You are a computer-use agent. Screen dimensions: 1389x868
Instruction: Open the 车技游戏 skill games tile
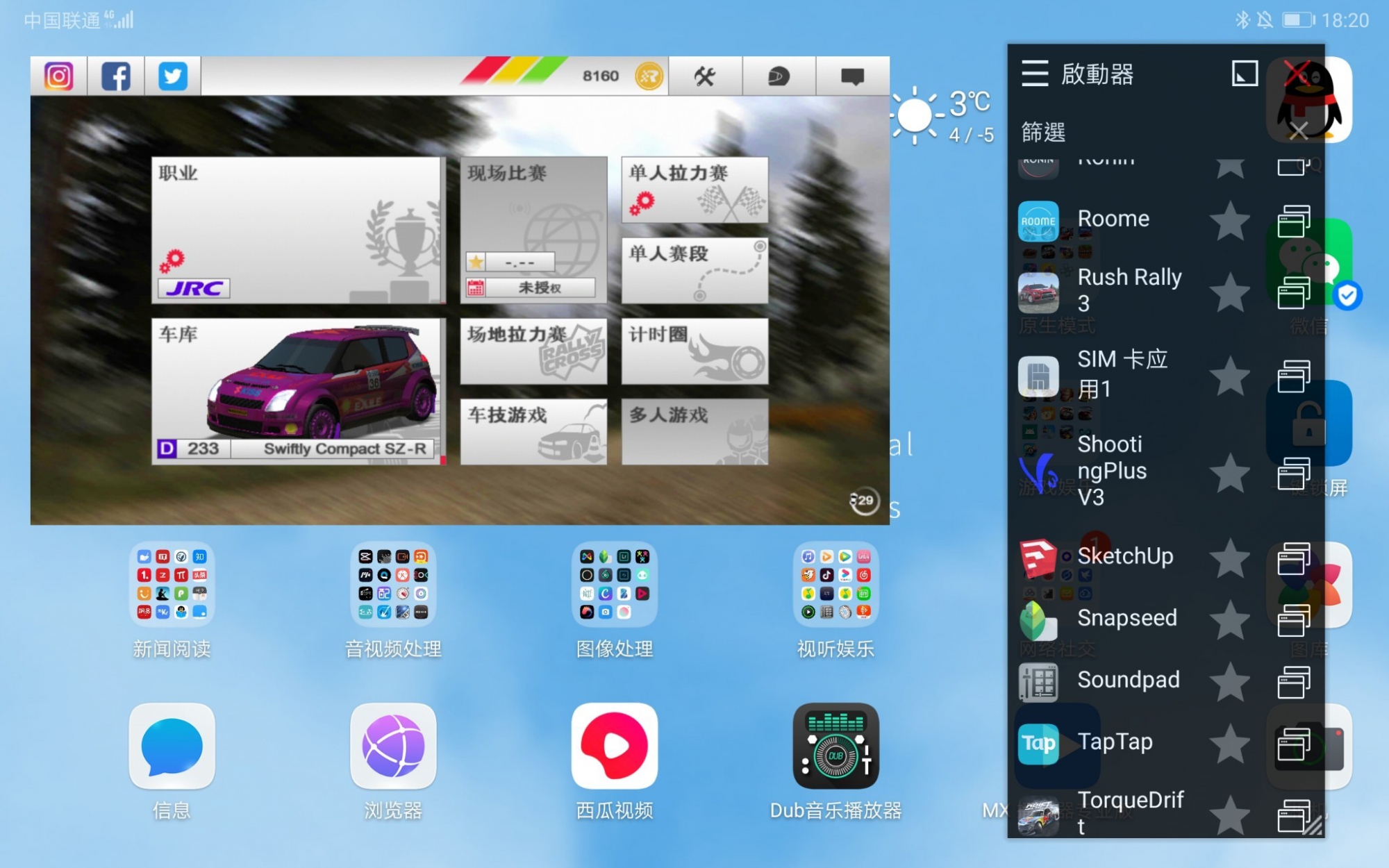coord(533,431)
